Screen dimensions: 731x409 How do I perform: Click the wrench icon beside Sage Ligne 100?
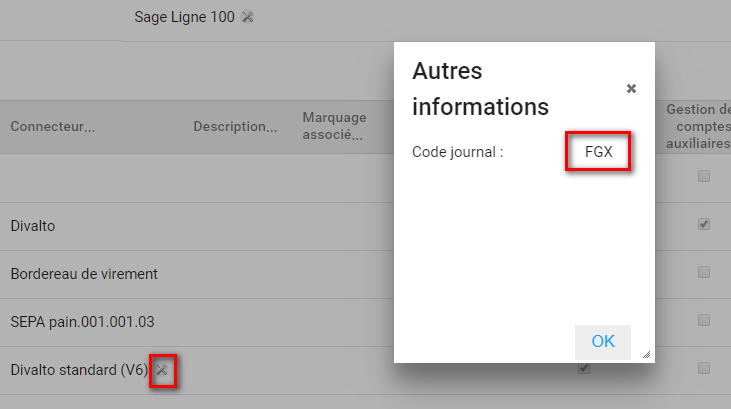point(248,17)
